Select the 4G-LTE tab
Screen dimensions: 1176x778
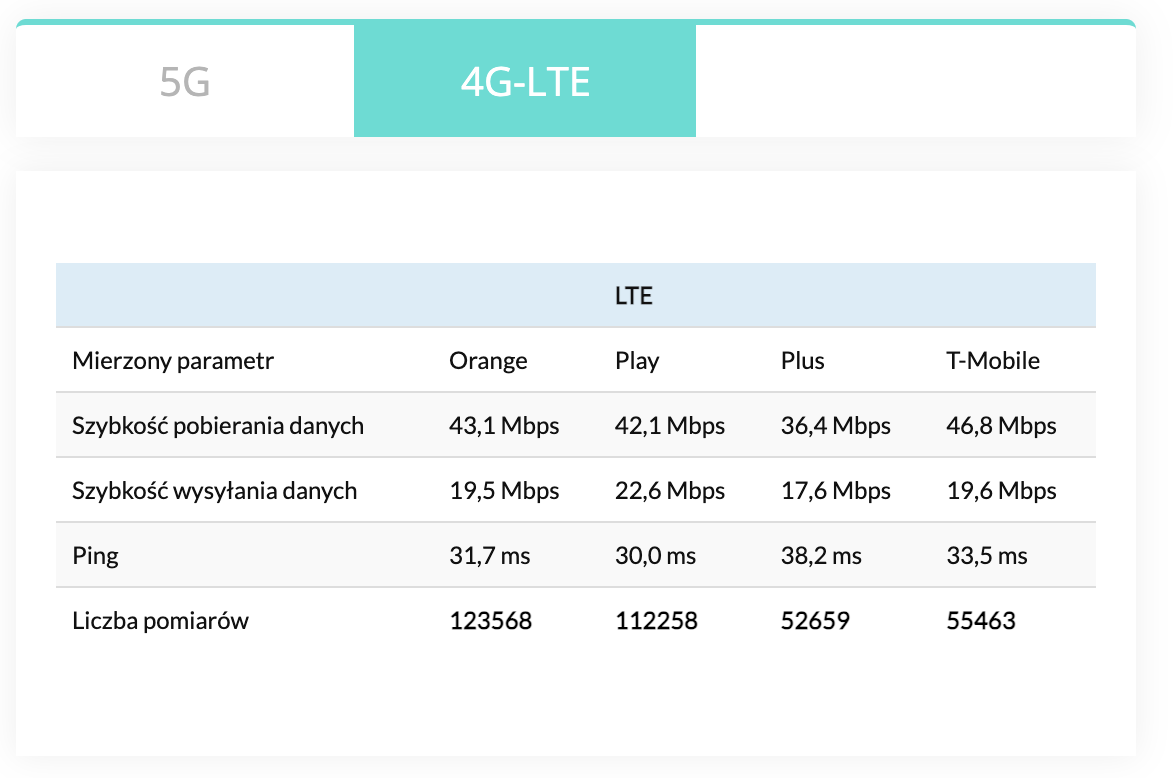[x=525, y=82]
